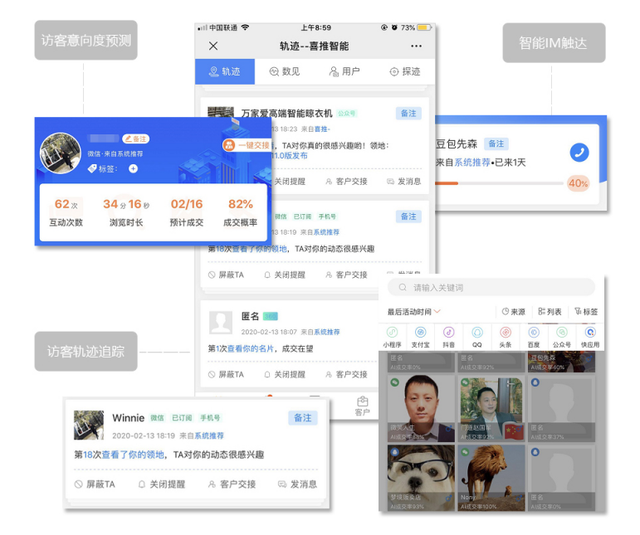View the 34分16秒 浏览时长 stat
640x535 pixels.
pos(126,212)
